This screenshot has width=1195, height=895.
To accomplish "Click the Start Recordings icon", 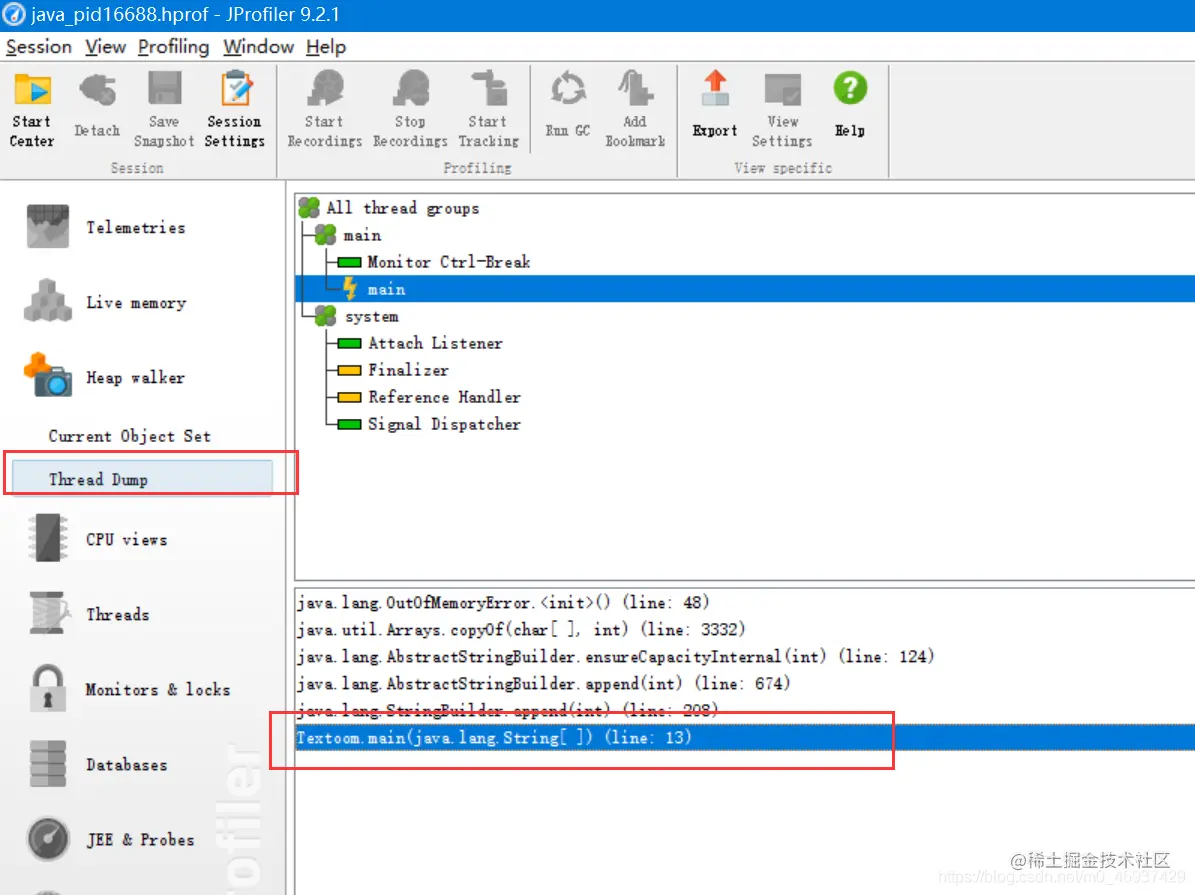I will [x=325, y=89].
